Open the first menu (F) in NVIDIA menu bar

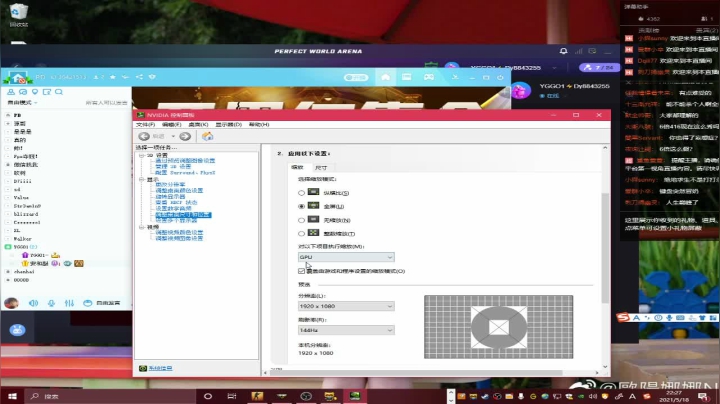click(x=146, y=125)
